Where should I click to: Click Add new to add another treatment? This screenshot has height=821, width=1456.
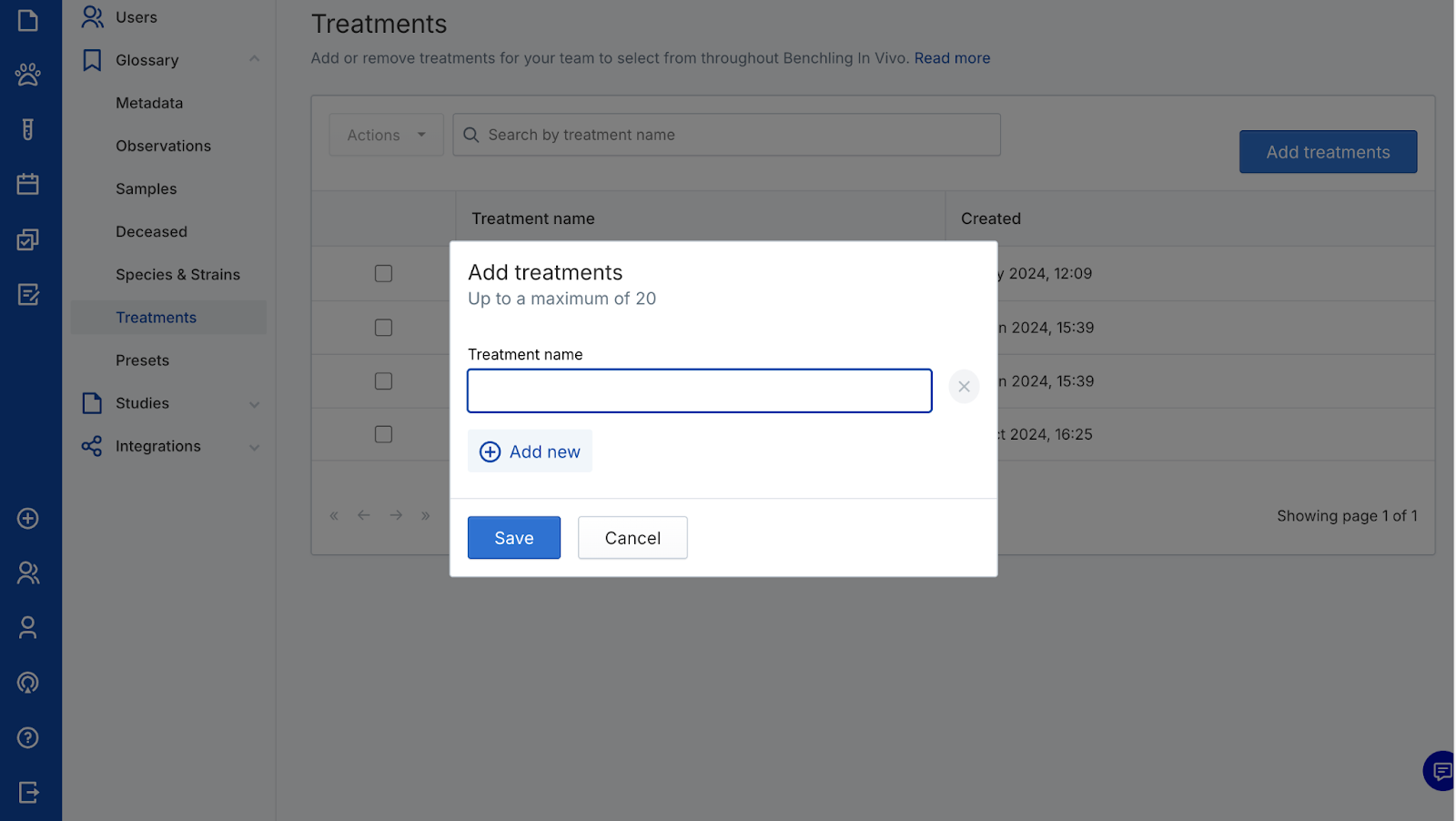pos(530,451)
